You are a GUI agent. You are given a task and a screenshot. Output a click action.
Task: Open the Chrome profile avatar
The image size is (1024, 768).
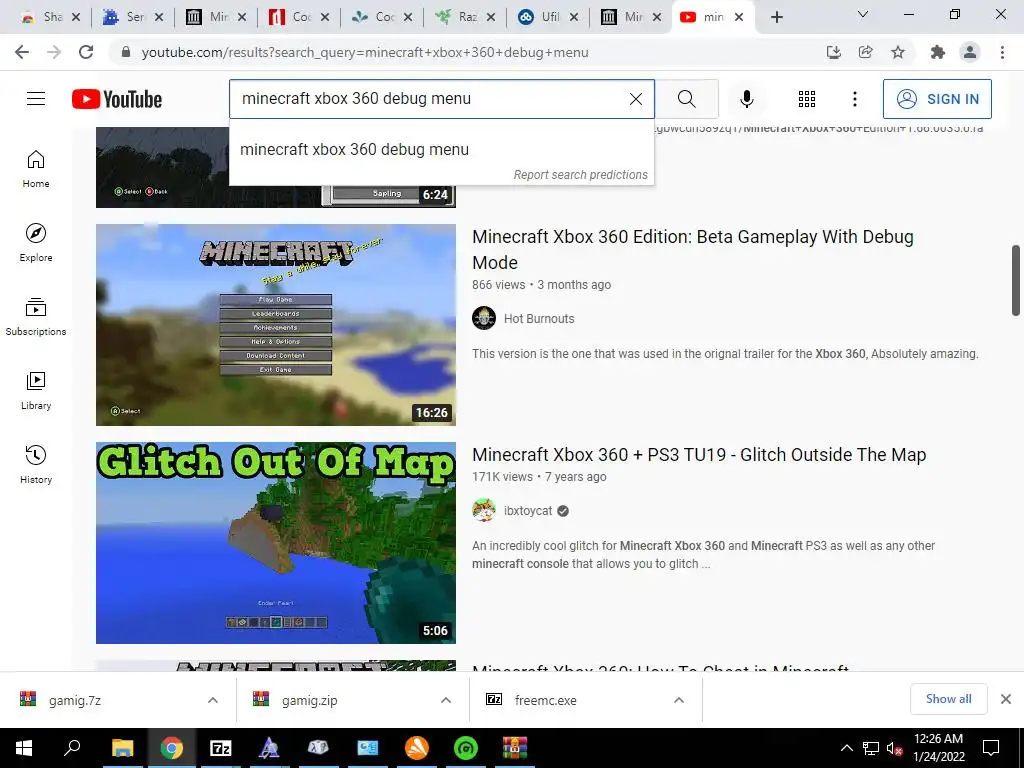tap(970, 52)
